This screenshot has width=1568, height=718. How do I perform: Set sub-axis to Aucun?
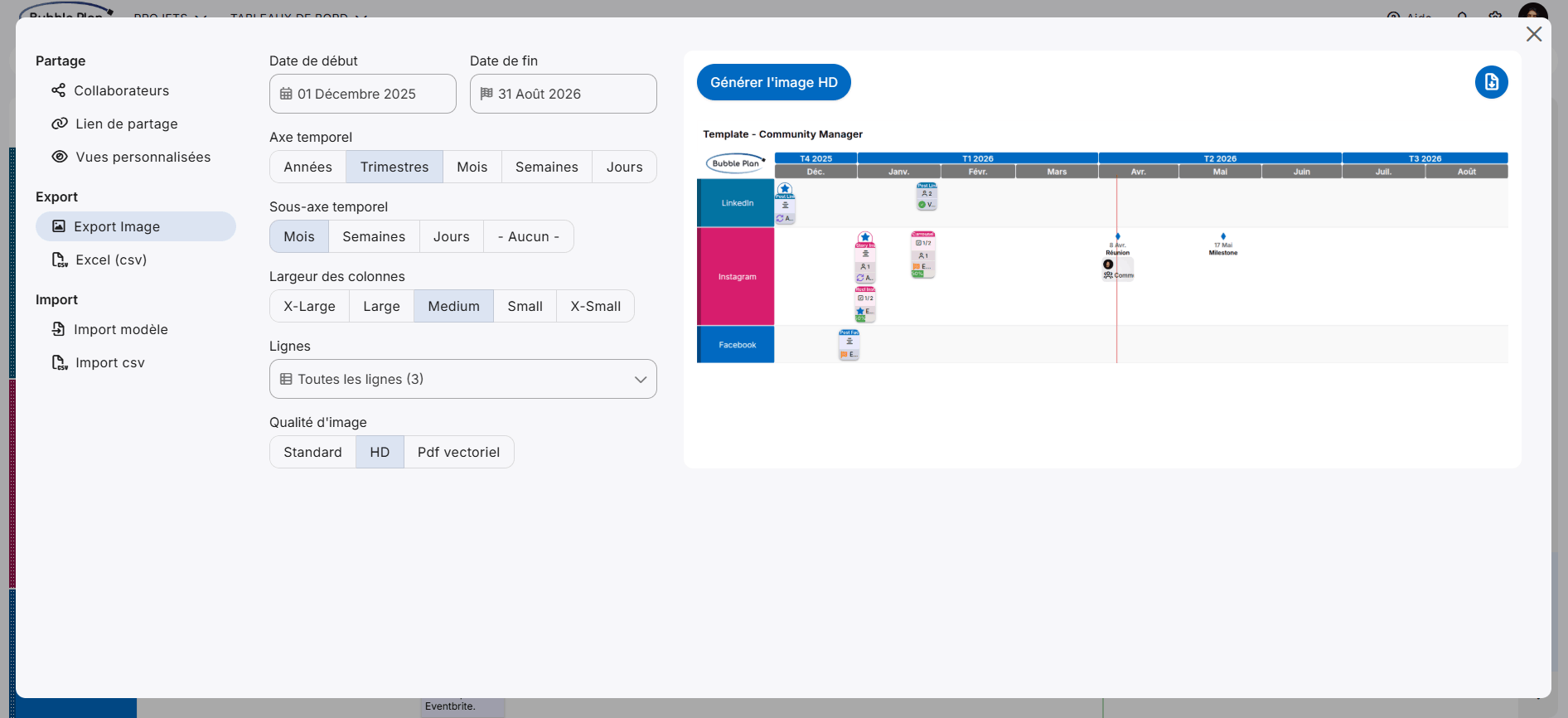[x=528, y=236]
